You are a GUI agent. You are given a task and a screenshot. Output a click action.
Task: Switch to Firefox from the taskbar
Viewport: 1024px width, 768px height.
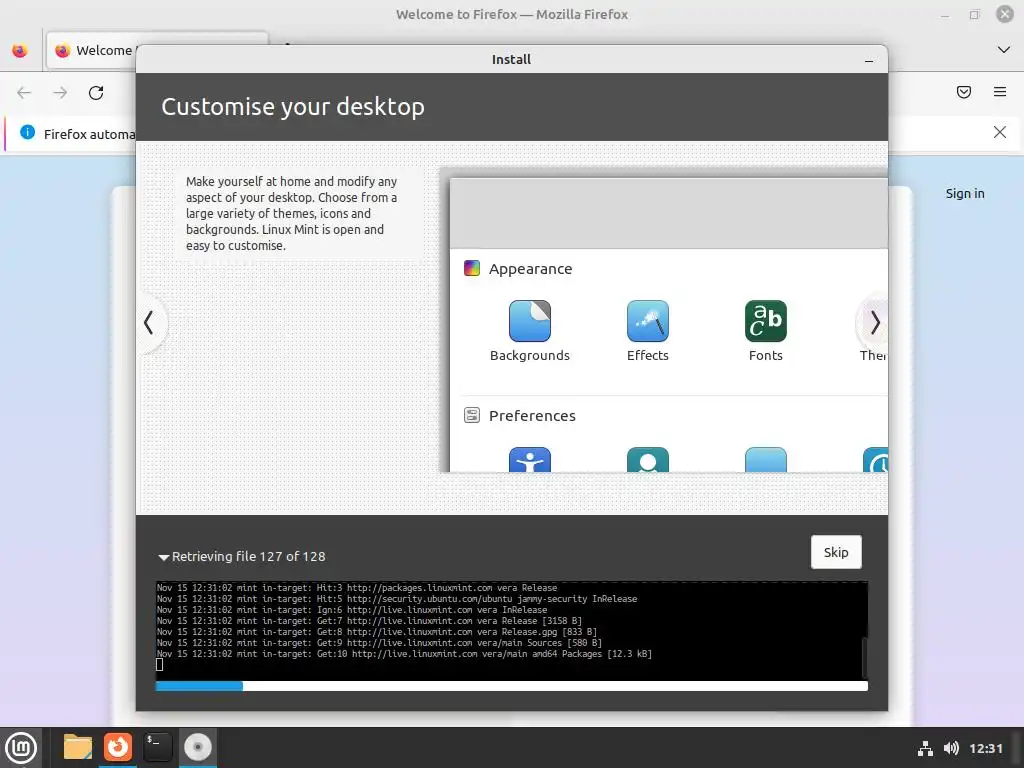[x=118, y=747]
